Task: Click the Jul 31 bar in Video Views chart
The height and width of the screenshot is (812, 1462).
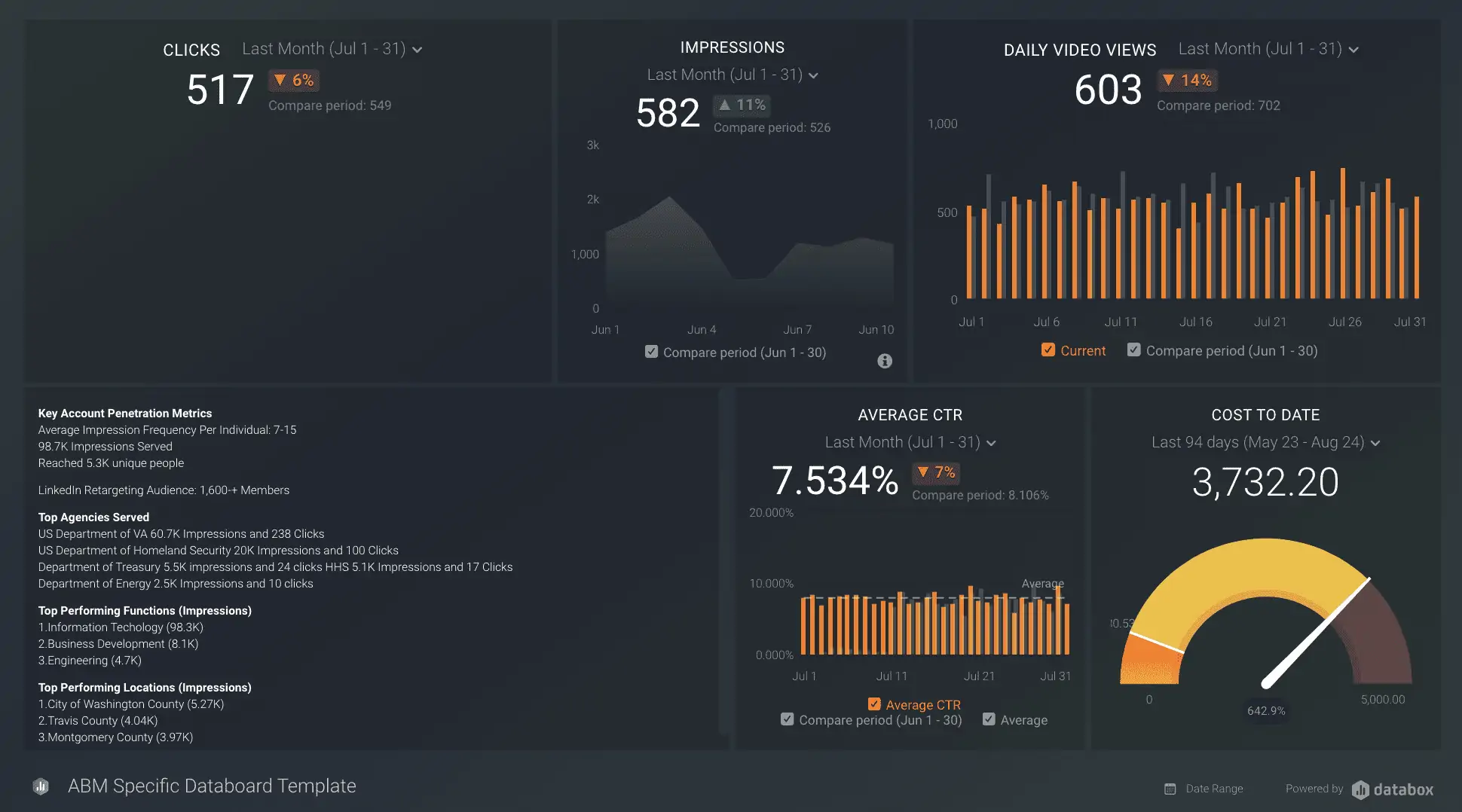Action: pos(1417,247)
